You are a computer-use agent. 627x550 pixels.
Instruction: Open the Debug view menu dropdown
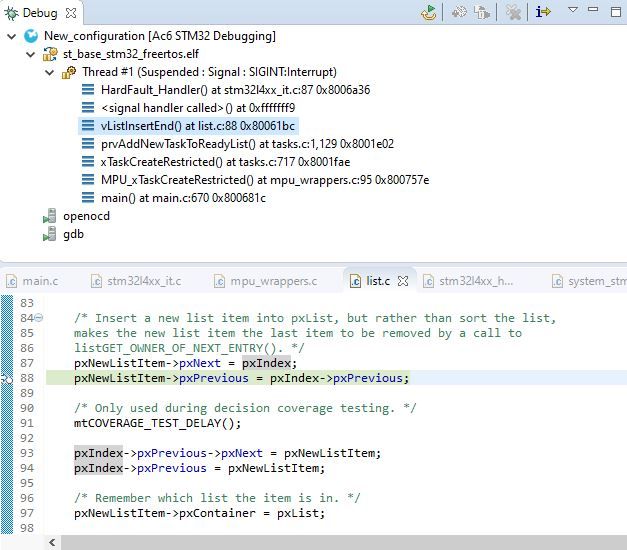click(573, 10)
